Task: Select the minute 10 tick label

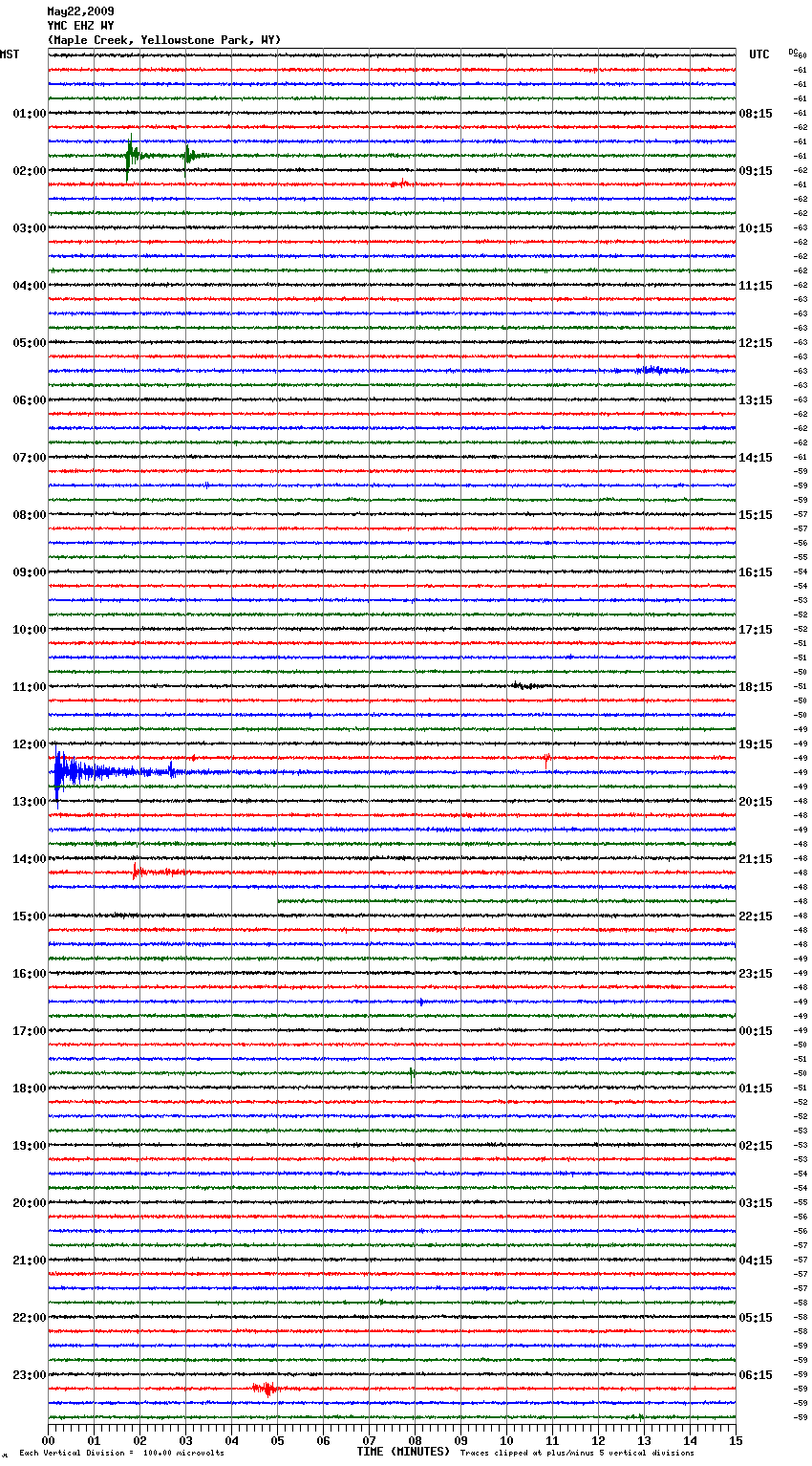Action: point(506,1440)
